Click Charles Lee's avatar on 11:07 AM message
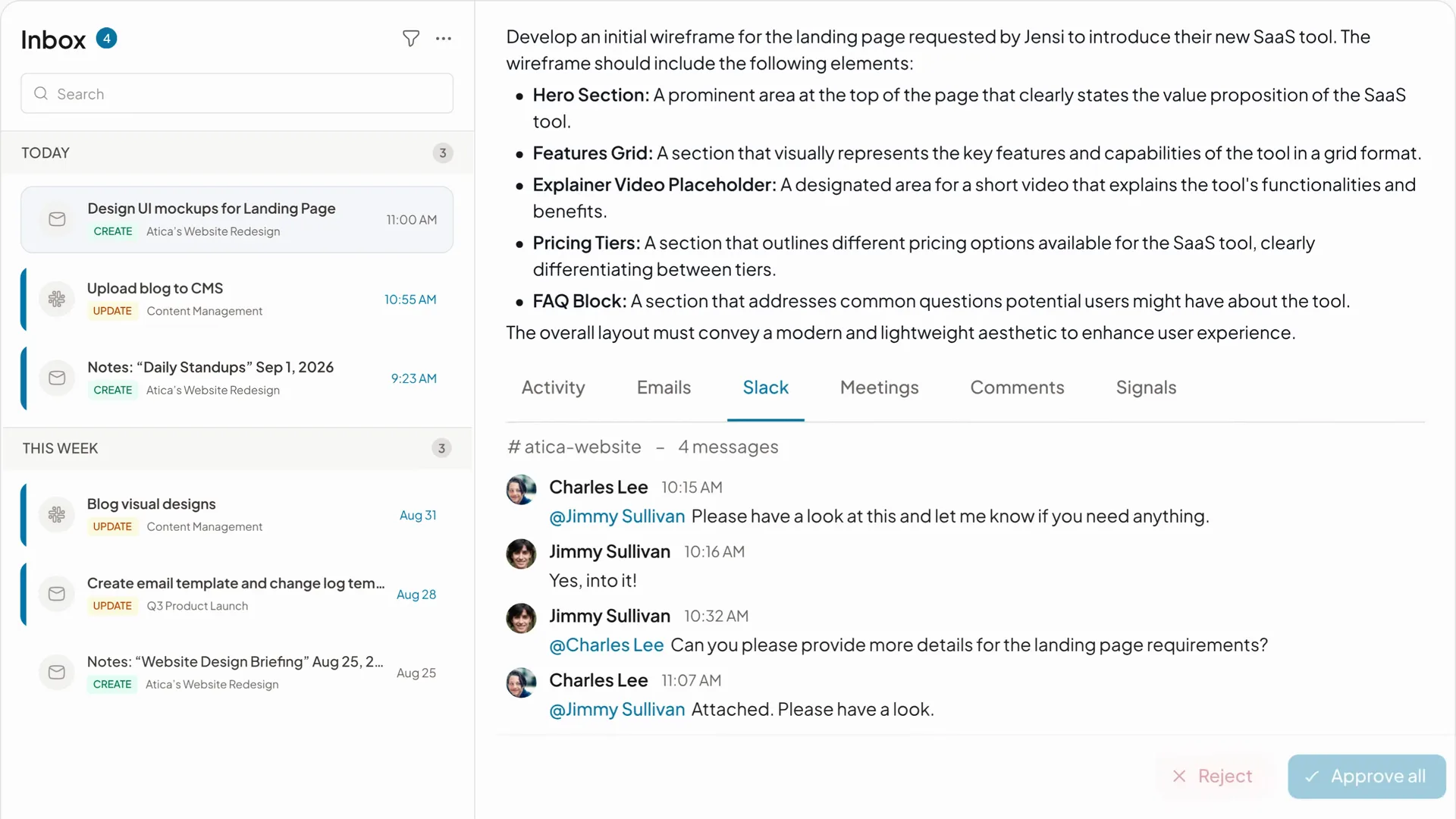The image size is (1456, 819). click(521, 683)
